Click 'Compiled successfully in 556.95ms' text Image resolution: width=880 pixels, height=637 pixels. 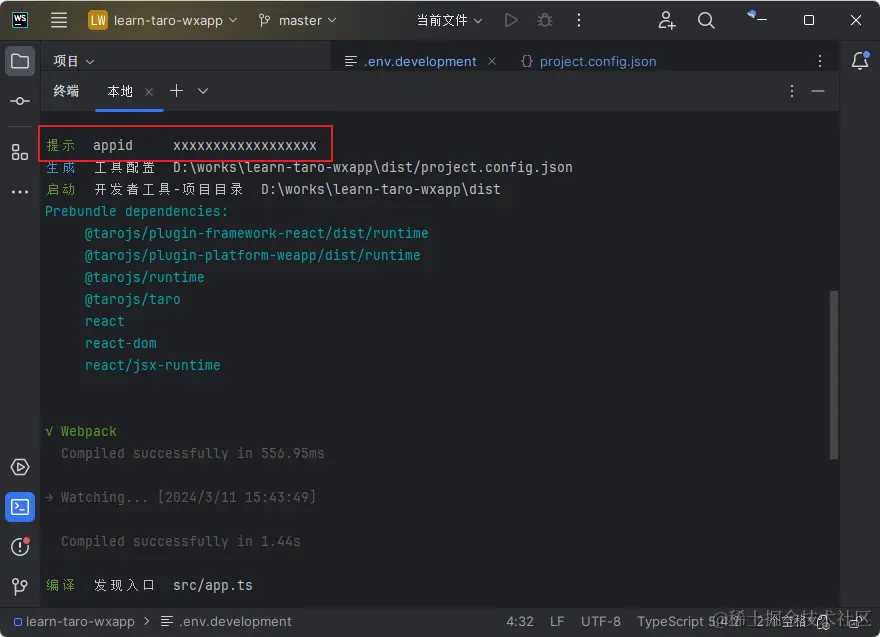click(x=192, y=453)
